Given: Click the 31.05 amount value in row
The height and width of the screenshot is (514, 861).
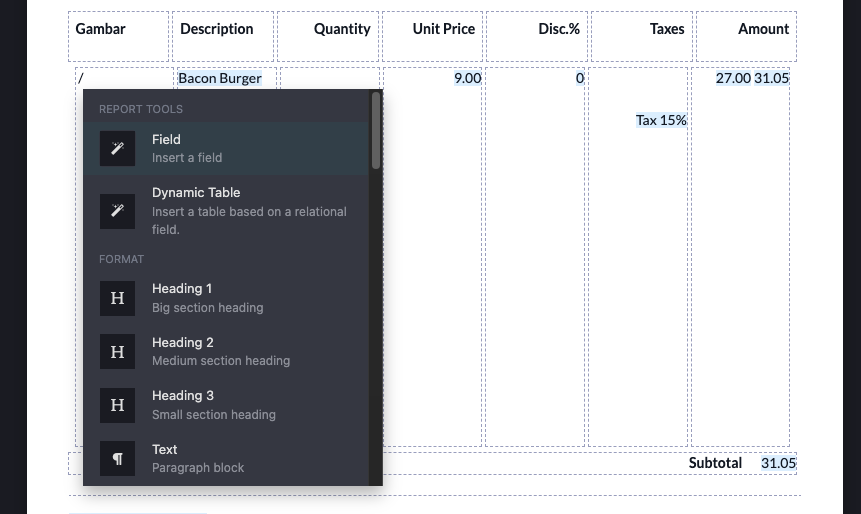Looking at the screenshot, I should pos(771,78).
